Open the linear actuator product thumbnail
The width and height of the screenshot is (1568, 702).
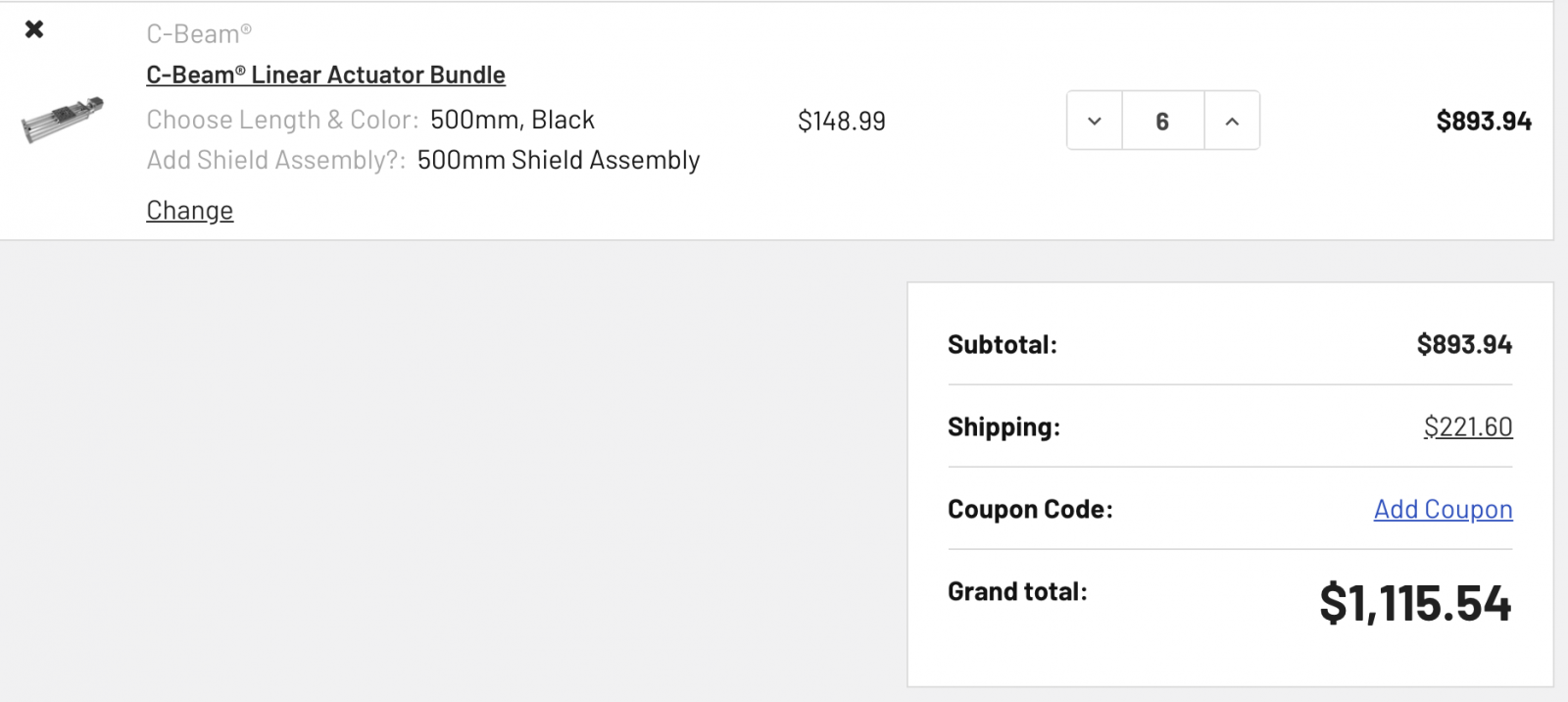[x=63, y=120]
